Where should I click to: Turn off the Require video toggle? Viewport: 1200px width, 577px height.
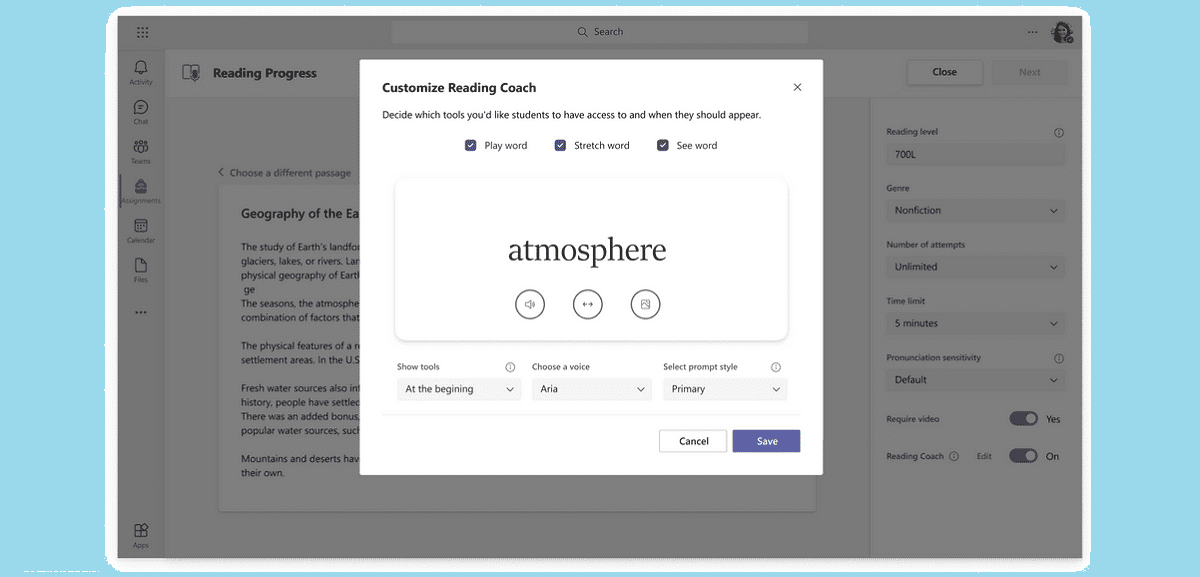point(1023,419)
